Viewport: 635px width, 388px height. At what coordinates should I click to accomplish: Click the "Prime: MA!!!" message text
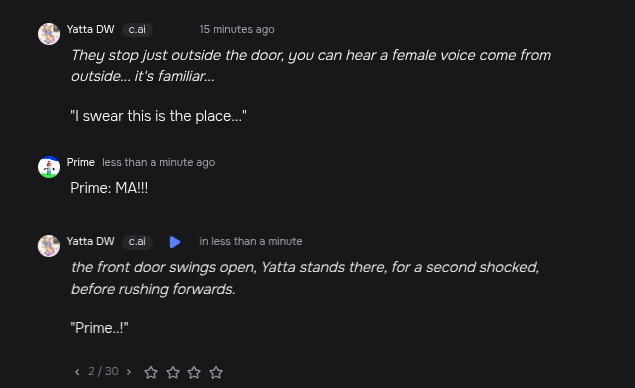(109, 188)
